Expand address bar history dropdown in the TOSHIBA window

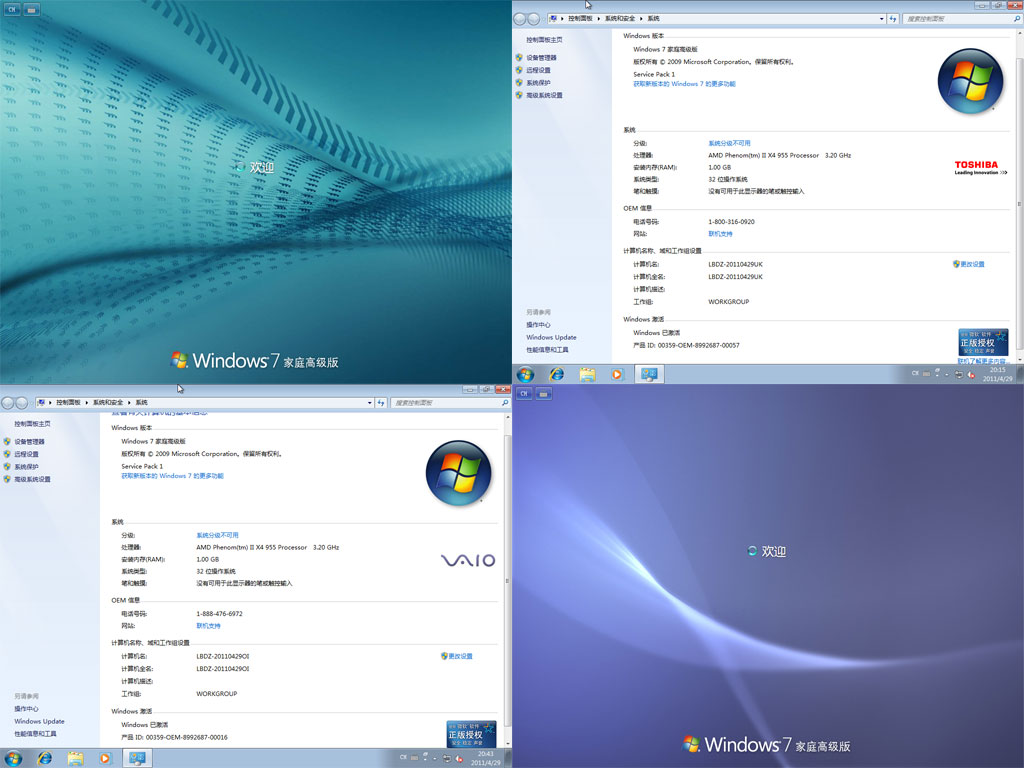881,19
